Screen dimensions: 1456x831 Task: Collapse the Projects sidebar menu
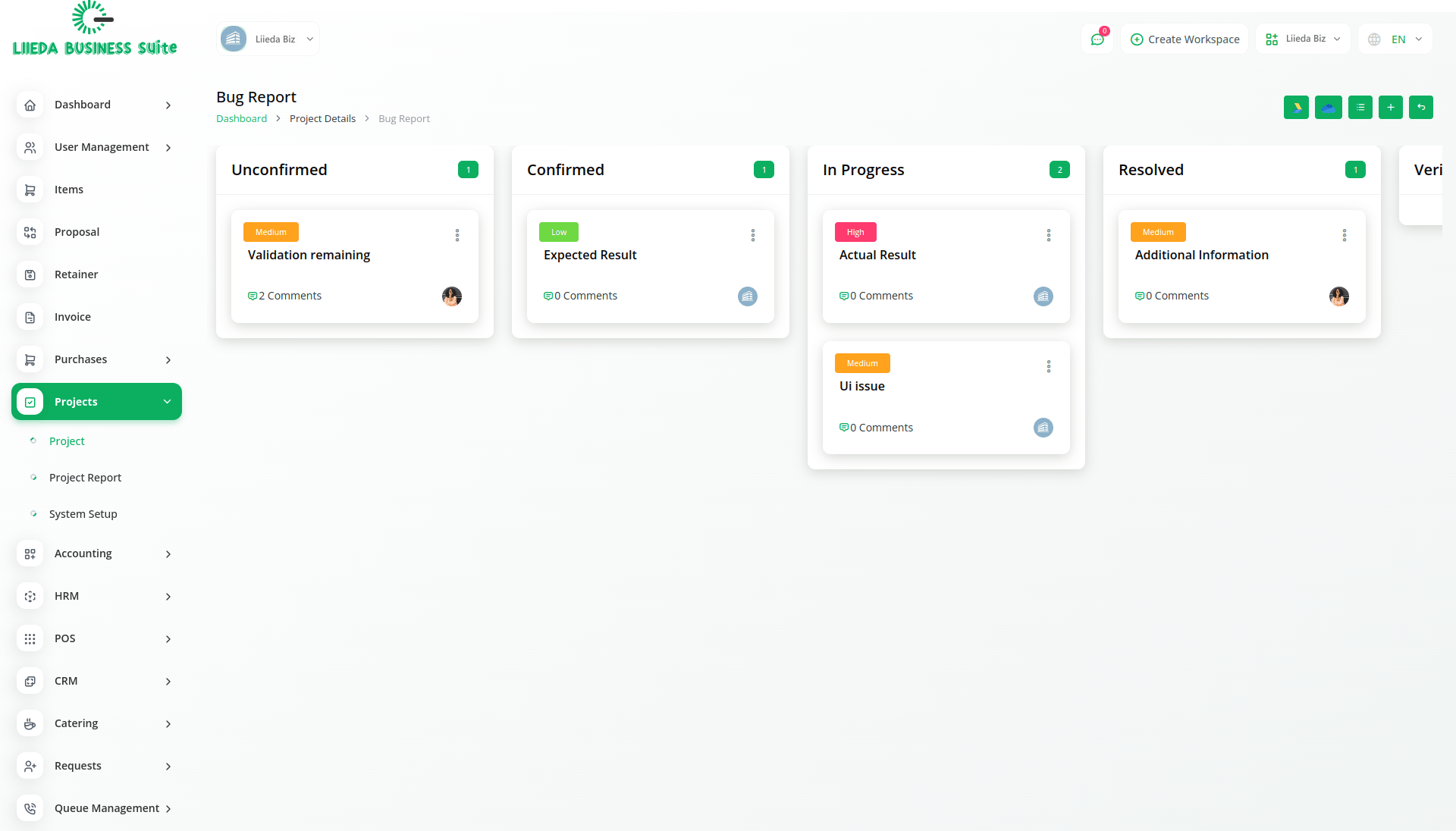(96, 402)
